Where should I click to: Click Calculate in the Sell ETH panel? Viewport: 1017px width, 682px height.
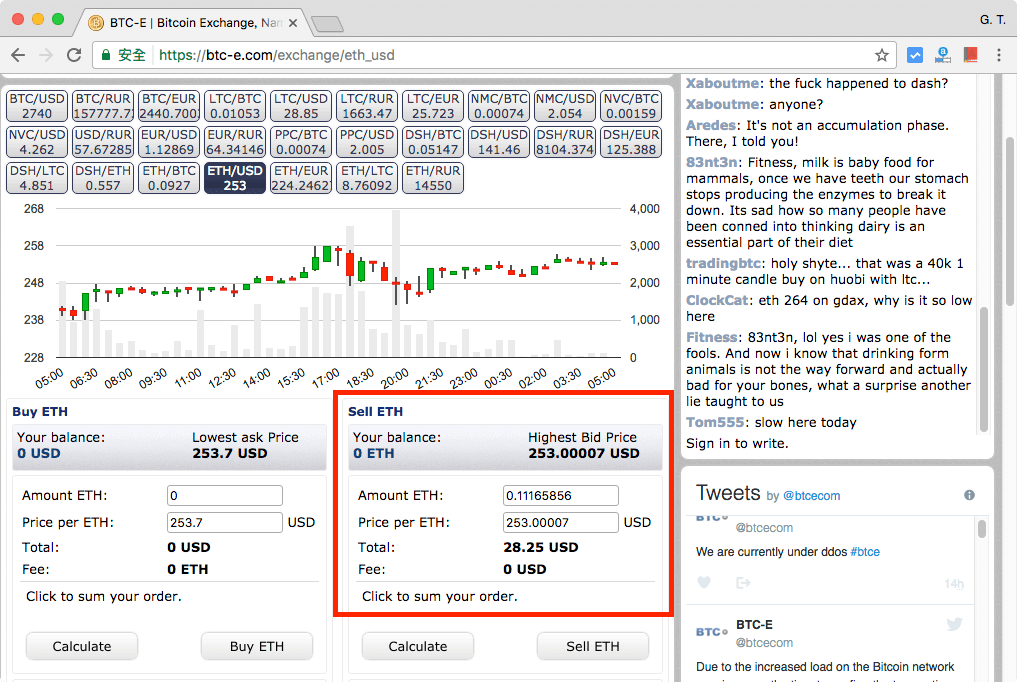pos(417,646)
